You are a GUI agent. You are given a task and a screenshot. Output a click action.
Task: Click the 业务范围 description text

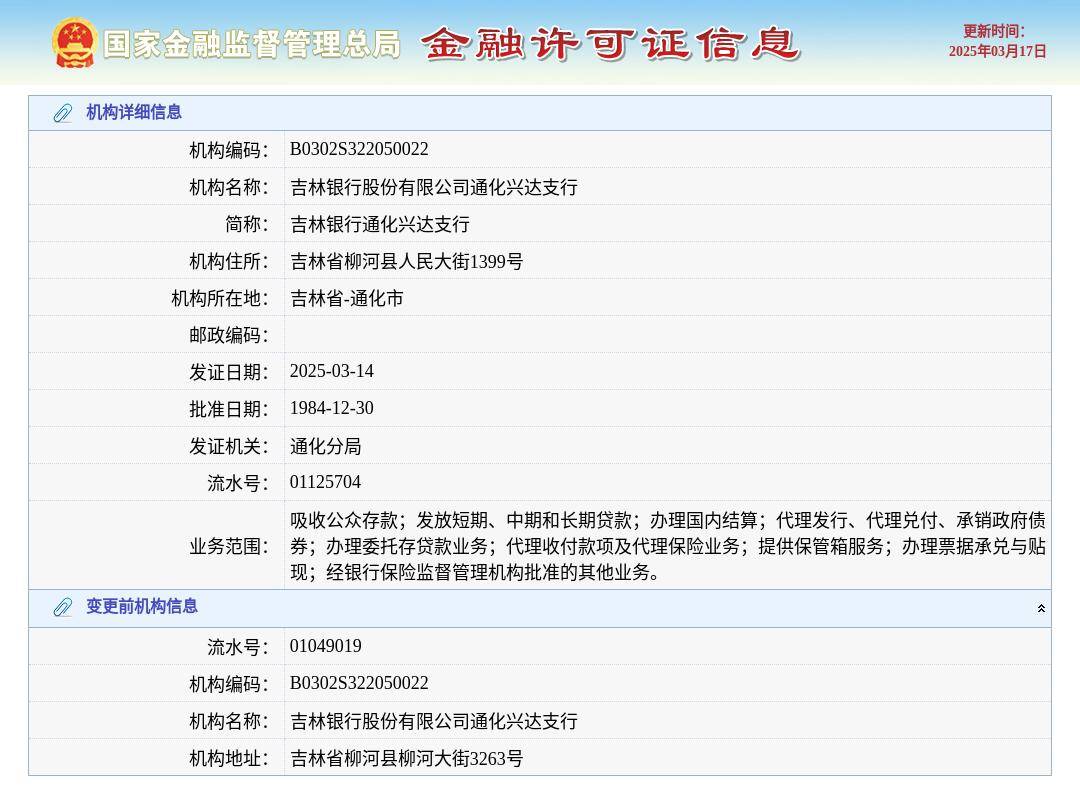coord(662,544)
